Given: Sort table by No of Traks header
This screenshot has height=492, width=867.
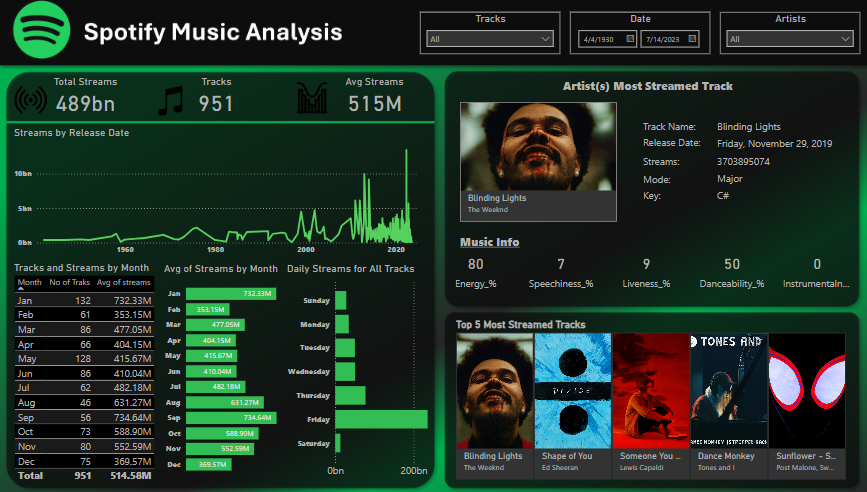Looking at the screenshot, I should coord(70,282).
